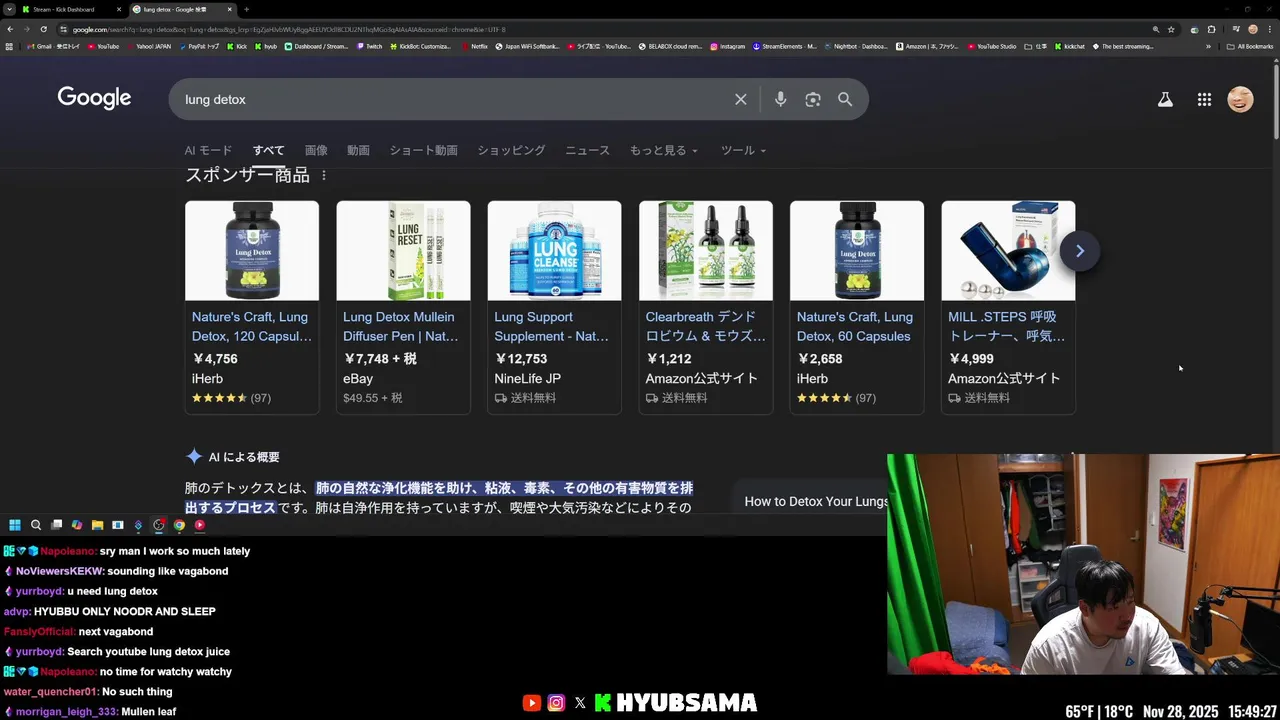1280x720 pixels.
Task: Switch to 動画 results tab
Action: pos(358,150)
